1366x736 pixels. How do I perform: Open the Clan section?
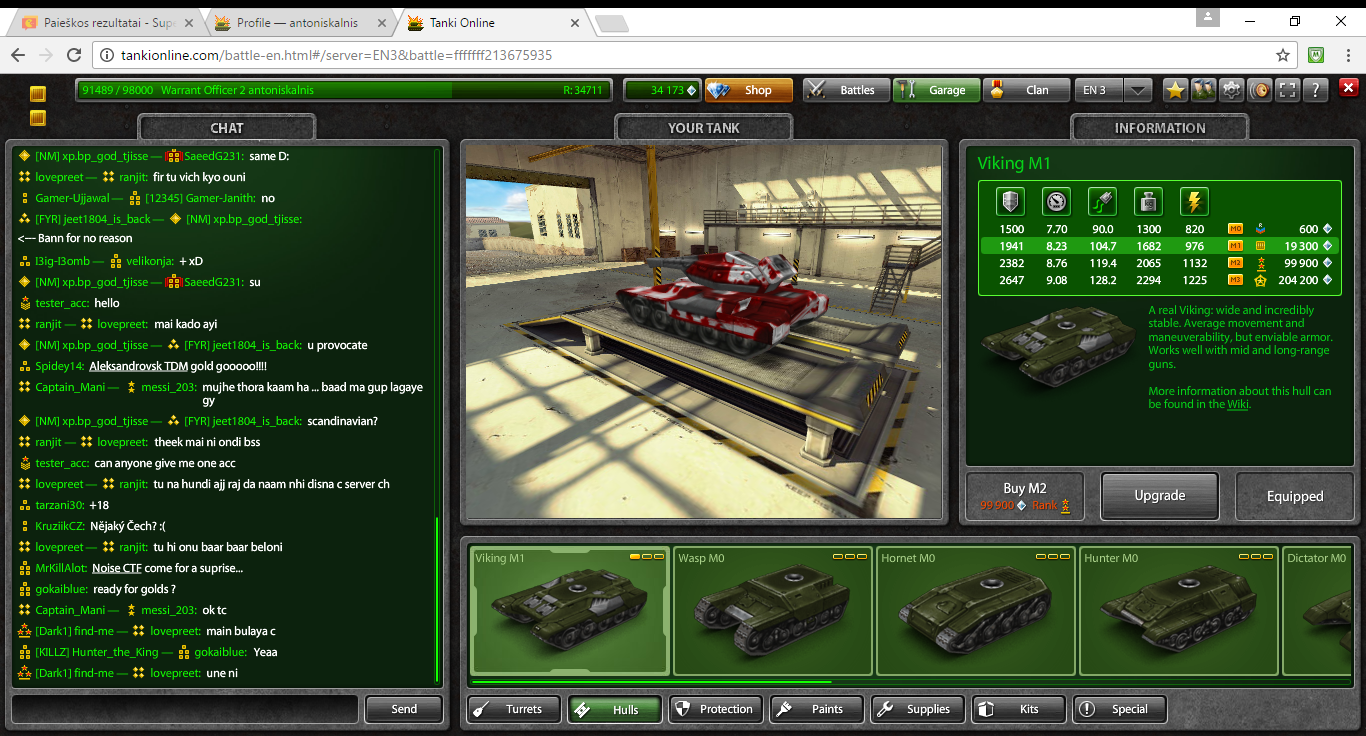point(1026,90)
